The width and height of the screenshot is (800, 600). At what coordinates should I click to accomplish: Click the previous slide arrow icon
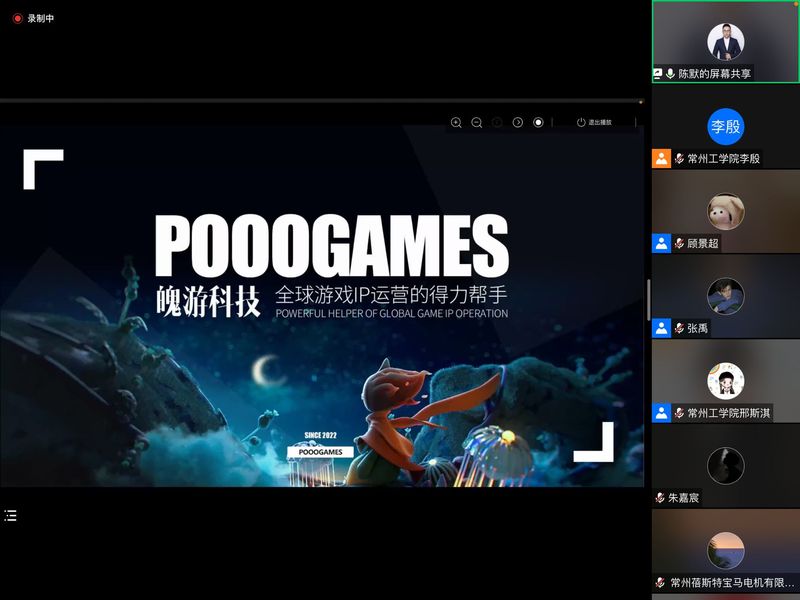497,122
